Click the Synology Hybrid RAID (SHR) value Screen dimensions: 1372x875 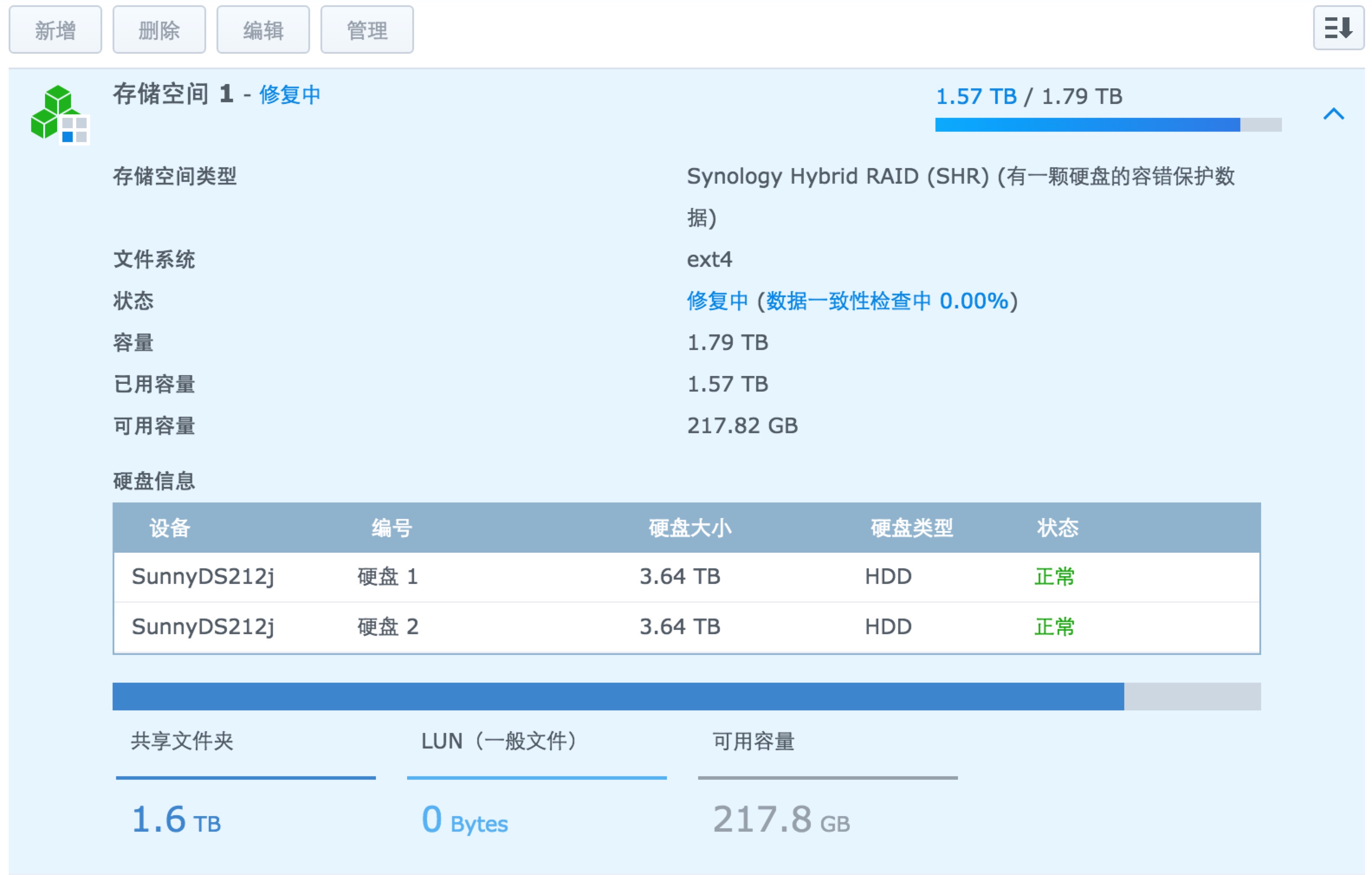coord(961,197)
